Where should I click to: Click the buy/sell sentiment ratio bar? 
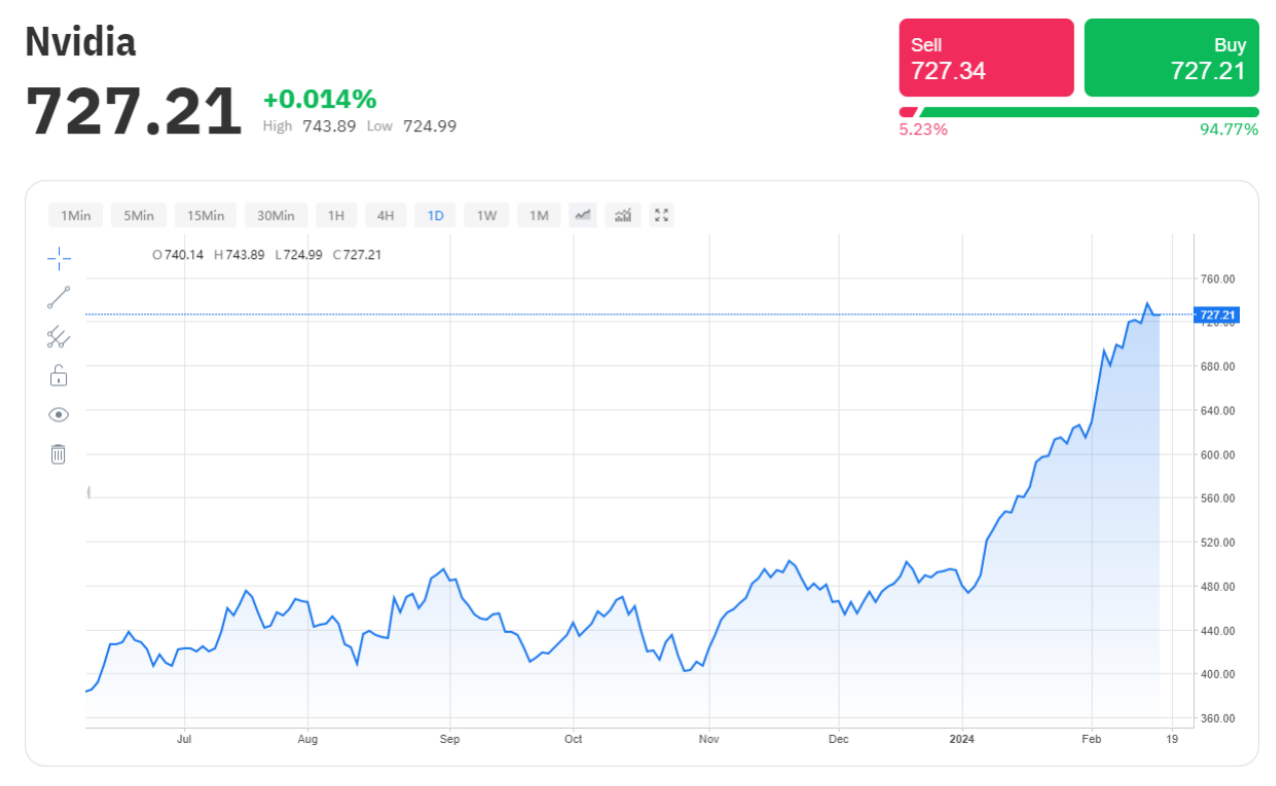click(1078, 112)
